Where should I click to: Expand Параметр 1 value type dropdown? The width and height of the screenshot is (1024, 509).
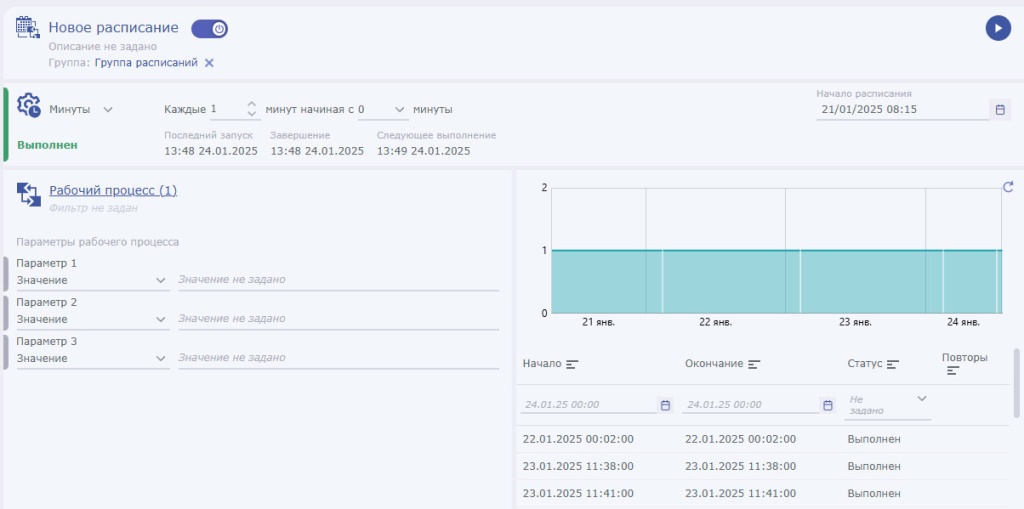(161, 281)
